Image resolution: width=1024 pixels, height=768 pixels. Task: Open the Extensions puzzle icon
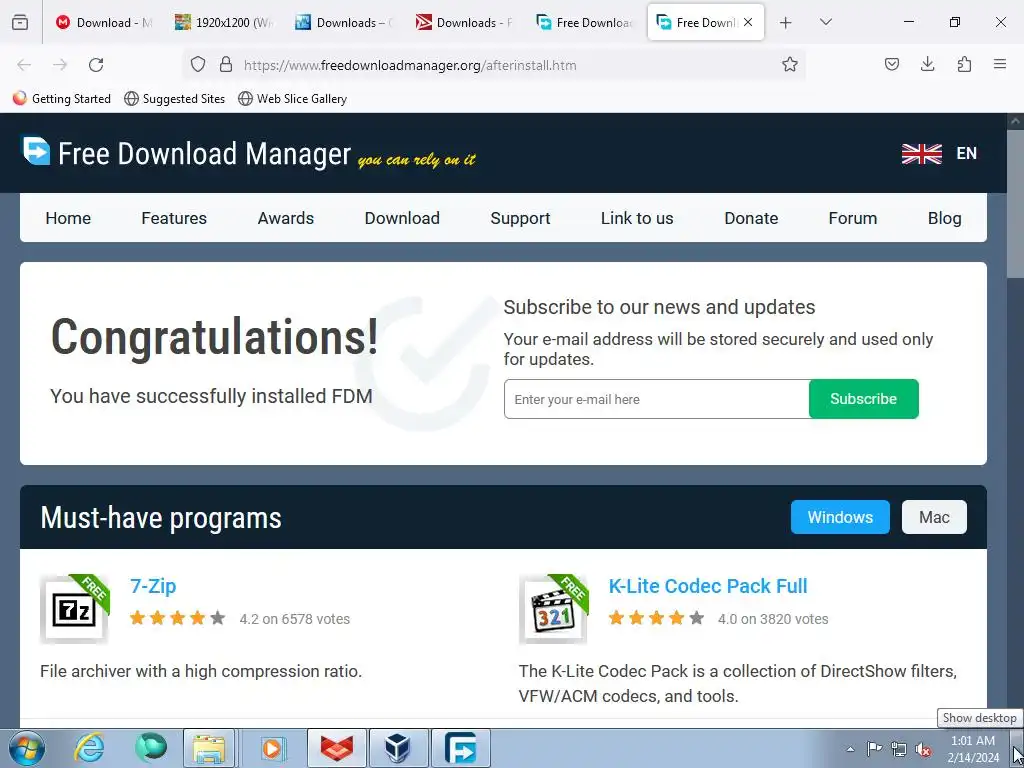coord(964,65)
